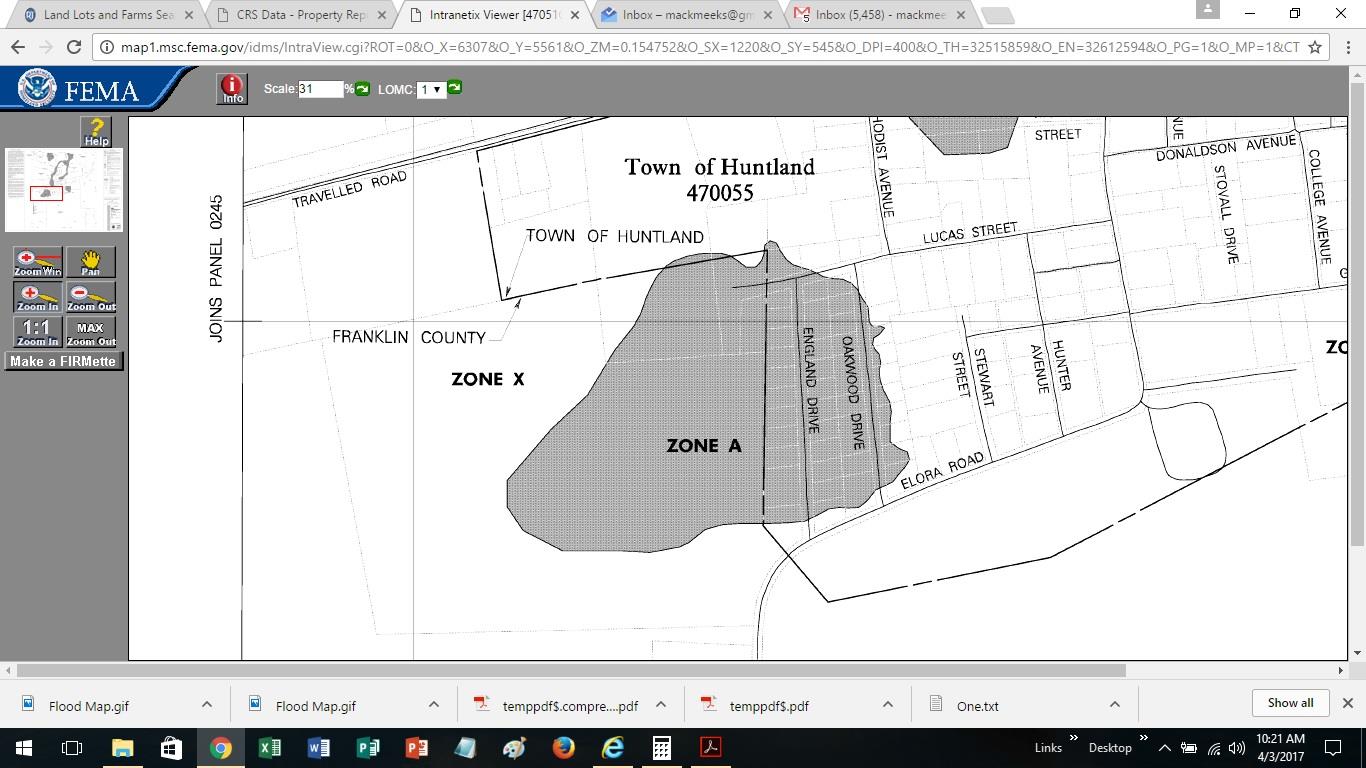Open Excel from the Windows taskbar
Viewport: 1366px width, 768px height.
click(x=269, y=747)
